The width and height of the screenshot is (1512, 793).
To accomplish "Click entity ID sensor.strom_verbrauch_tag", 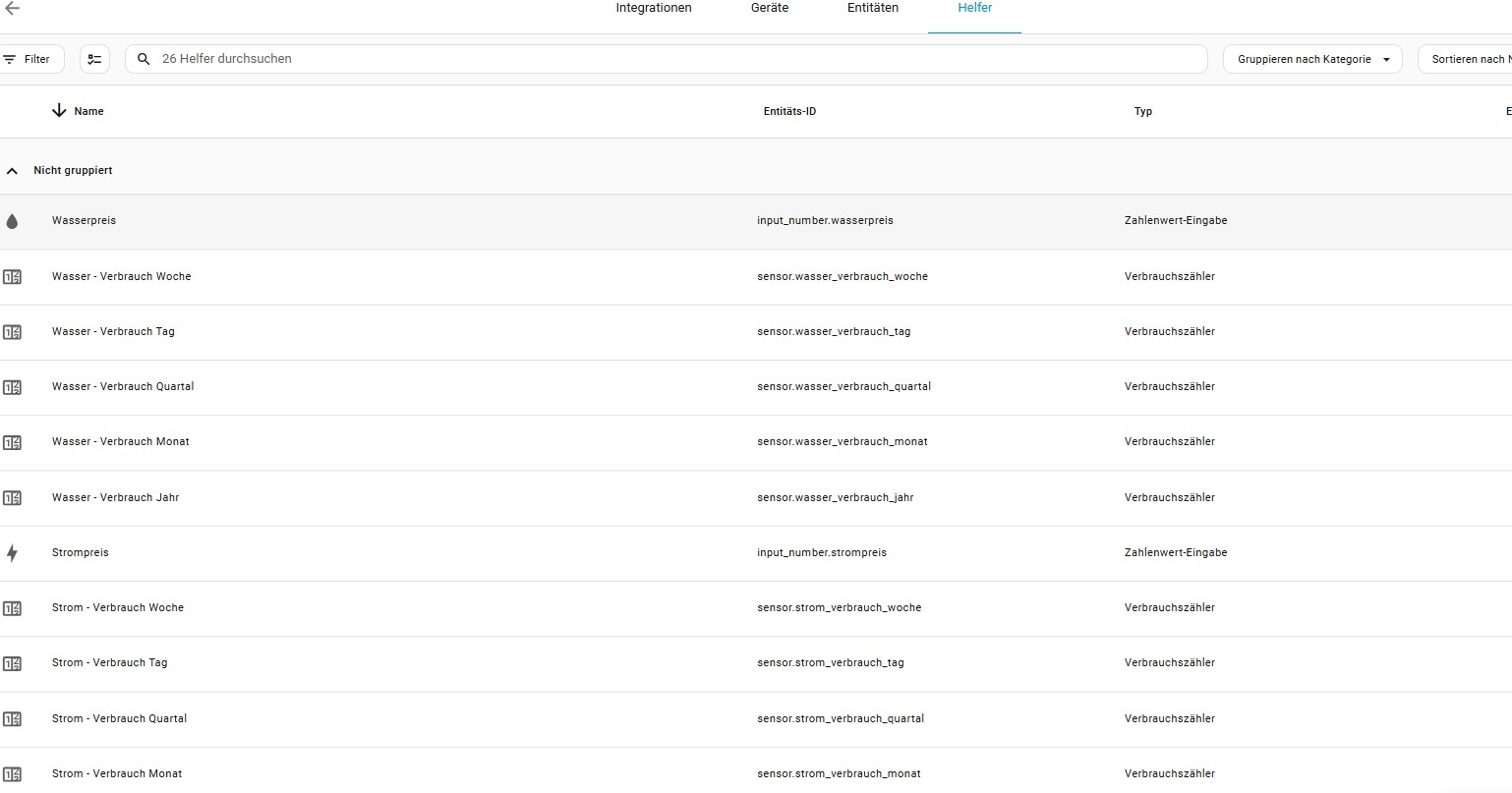I will click(831, 663).
